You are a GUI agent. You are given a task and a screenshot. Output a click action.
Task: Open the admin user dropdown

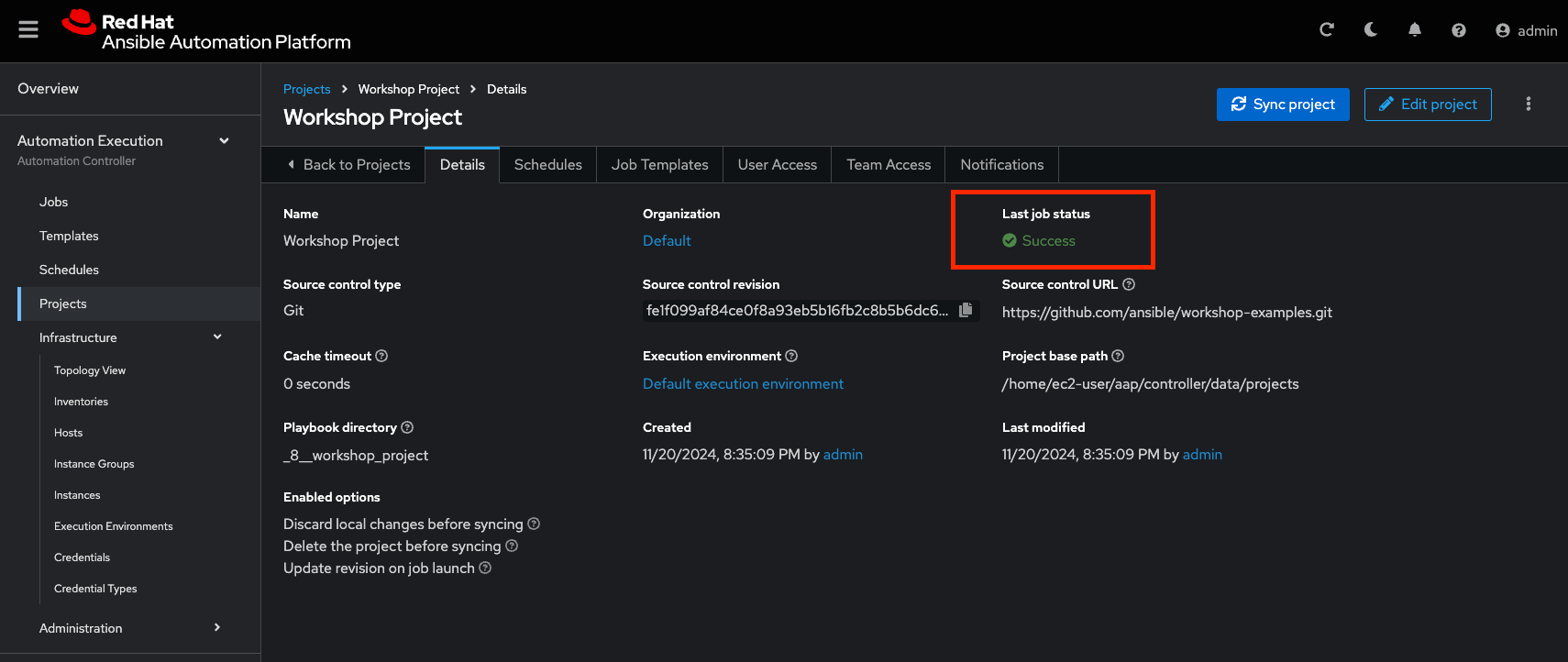coord(1526,30)
